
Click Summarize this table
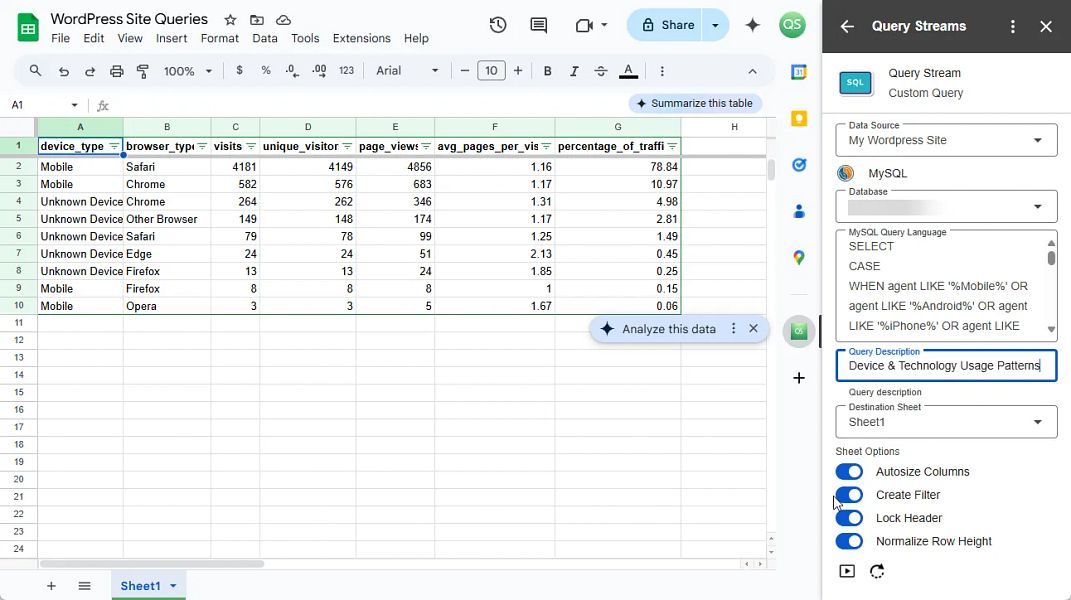click(695, 103)
